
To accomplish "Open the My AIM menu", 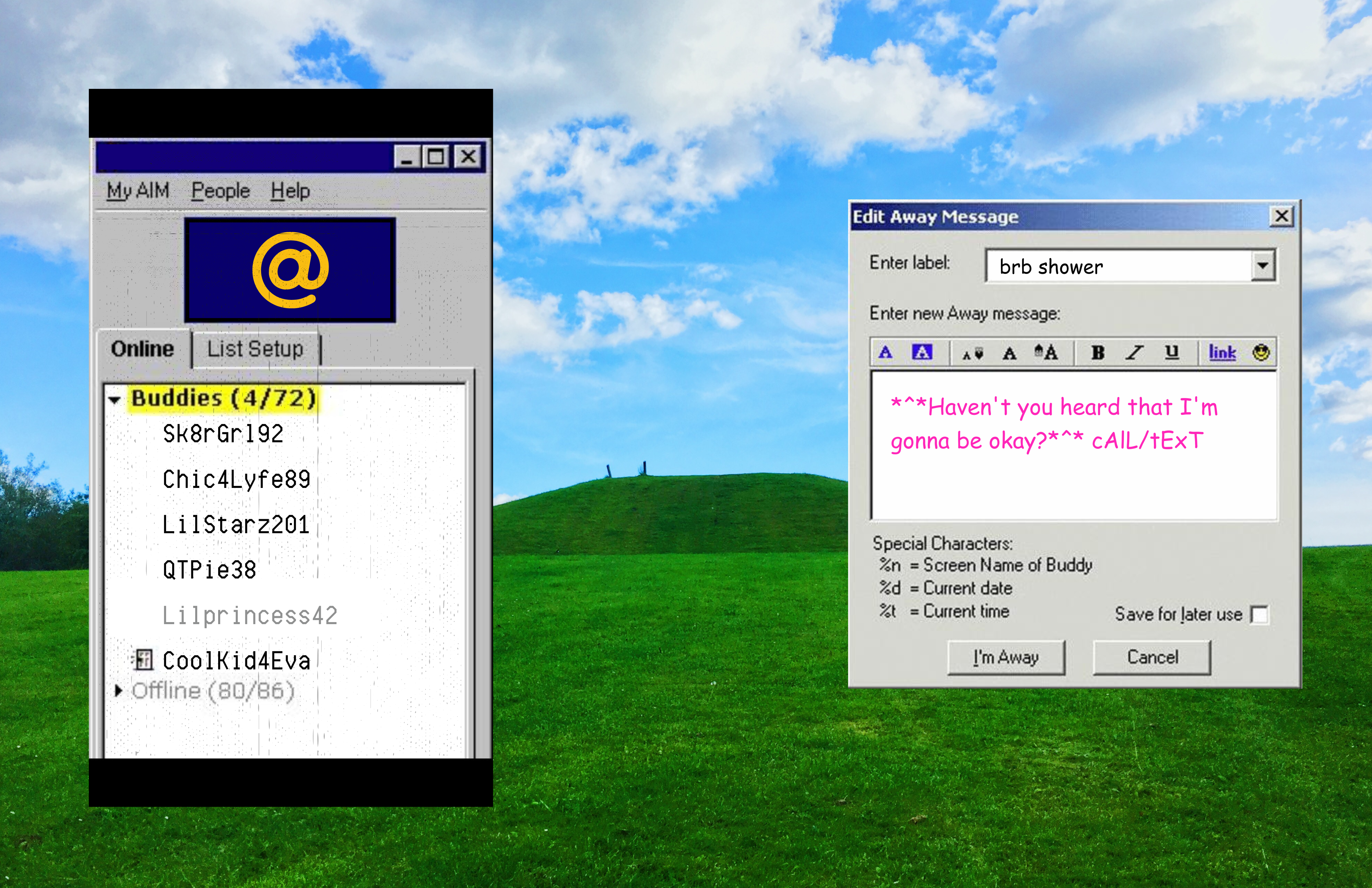I will coord(138,190).
